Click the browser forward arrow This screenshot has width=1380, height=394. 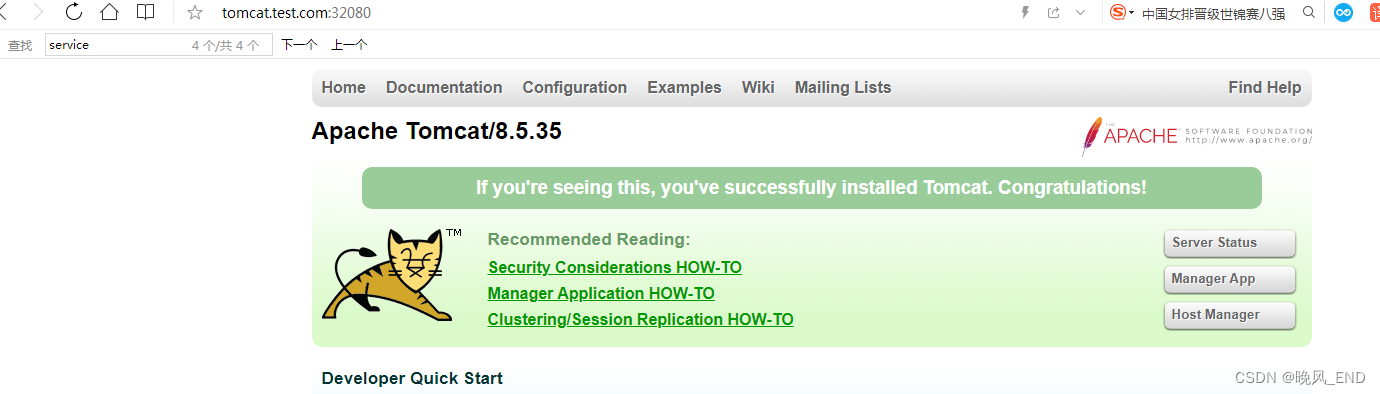click(x=38, y=13)
